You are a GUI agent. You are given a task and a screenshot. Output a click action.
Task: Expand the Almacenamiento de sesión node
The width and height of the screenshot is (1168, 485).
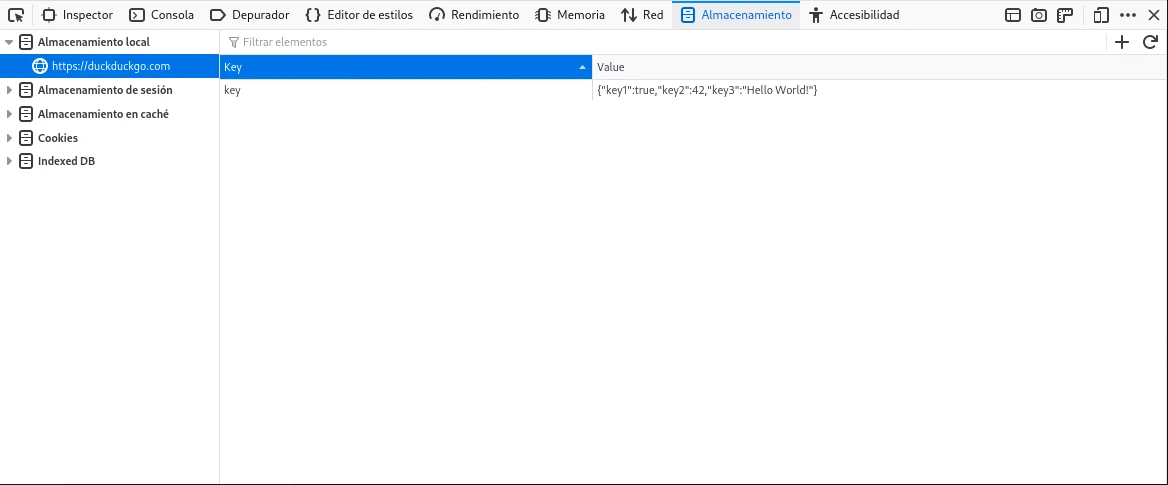10,90
